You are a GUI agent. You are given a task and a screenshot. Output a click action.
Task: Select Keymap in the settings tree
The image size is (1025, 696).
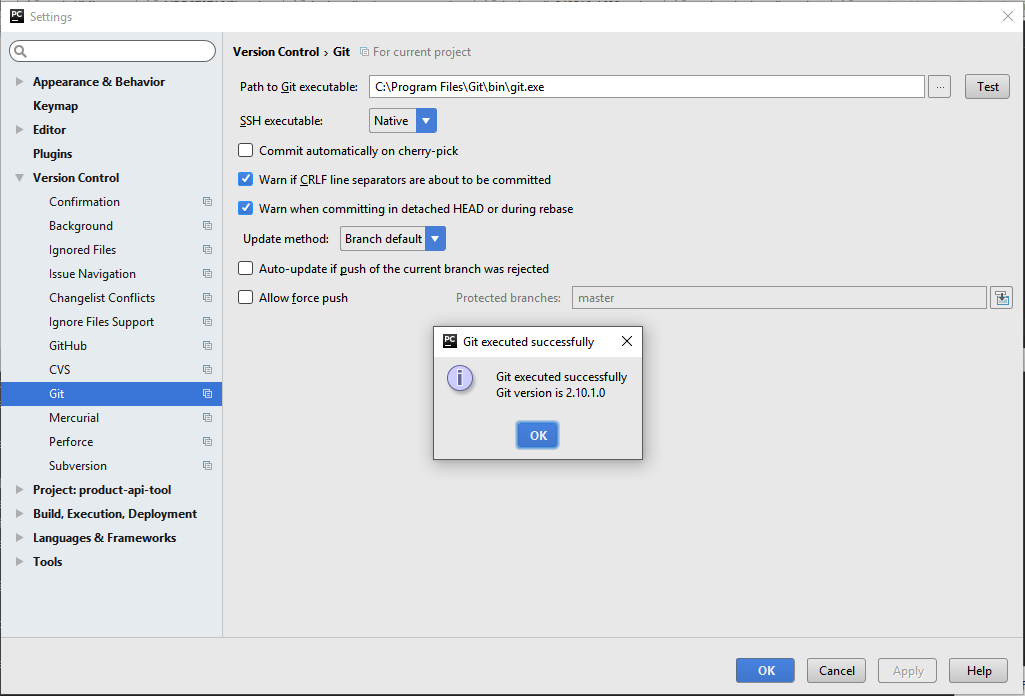(56, 106)
